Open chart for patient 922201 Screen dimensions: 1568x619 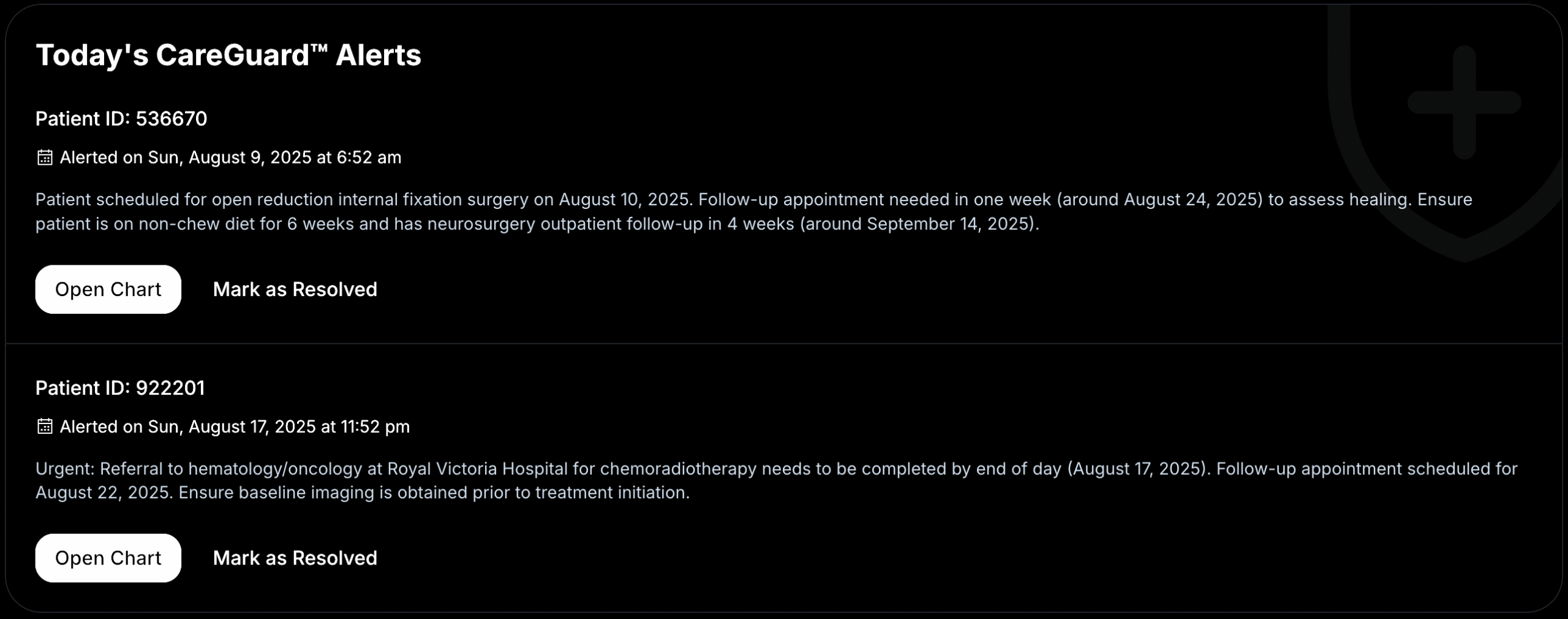108,558
